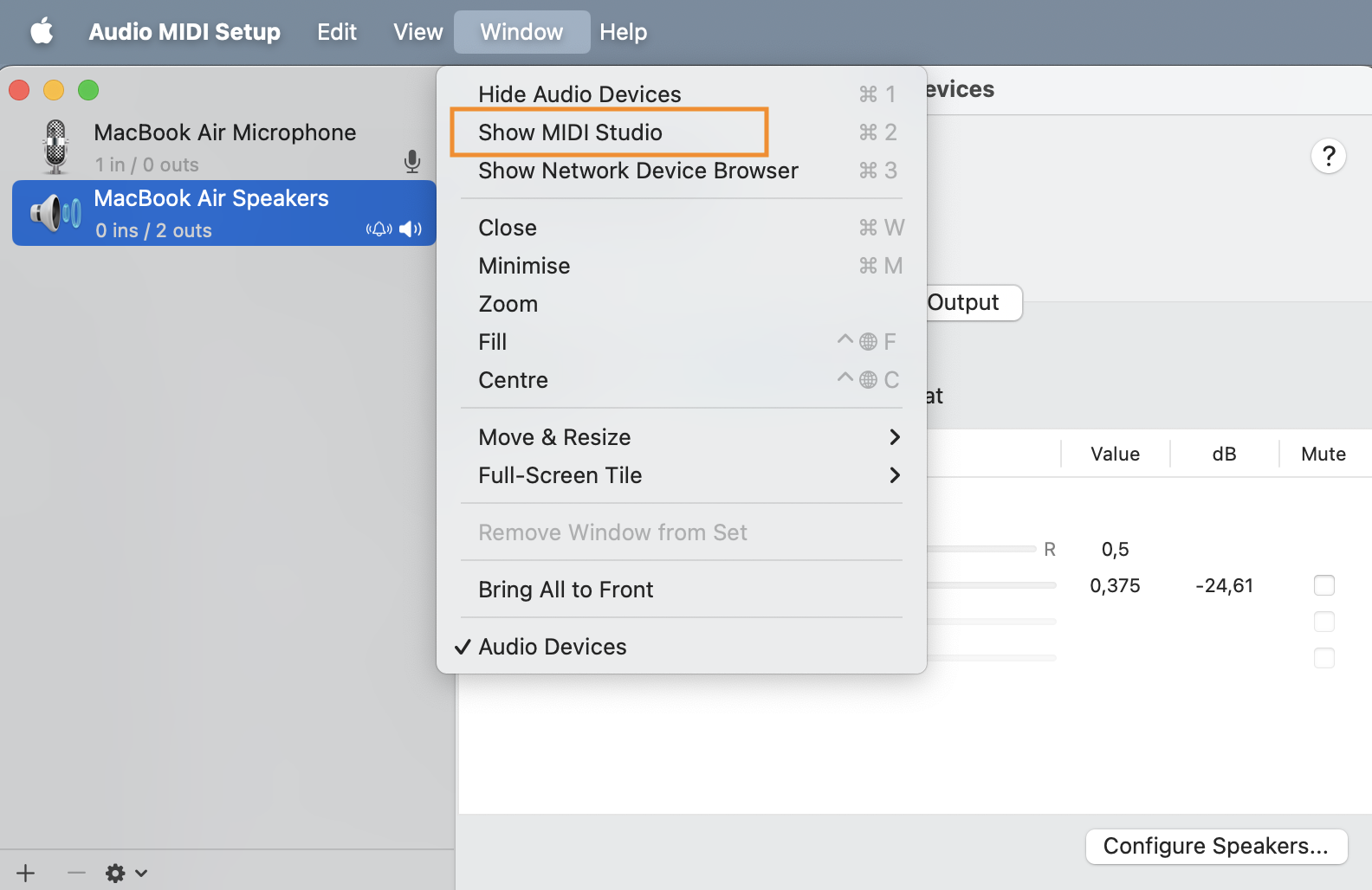The height and width of the screenshot is (890, 1372).
Task: Click the -24,61 dB value
Action: 1224,586
